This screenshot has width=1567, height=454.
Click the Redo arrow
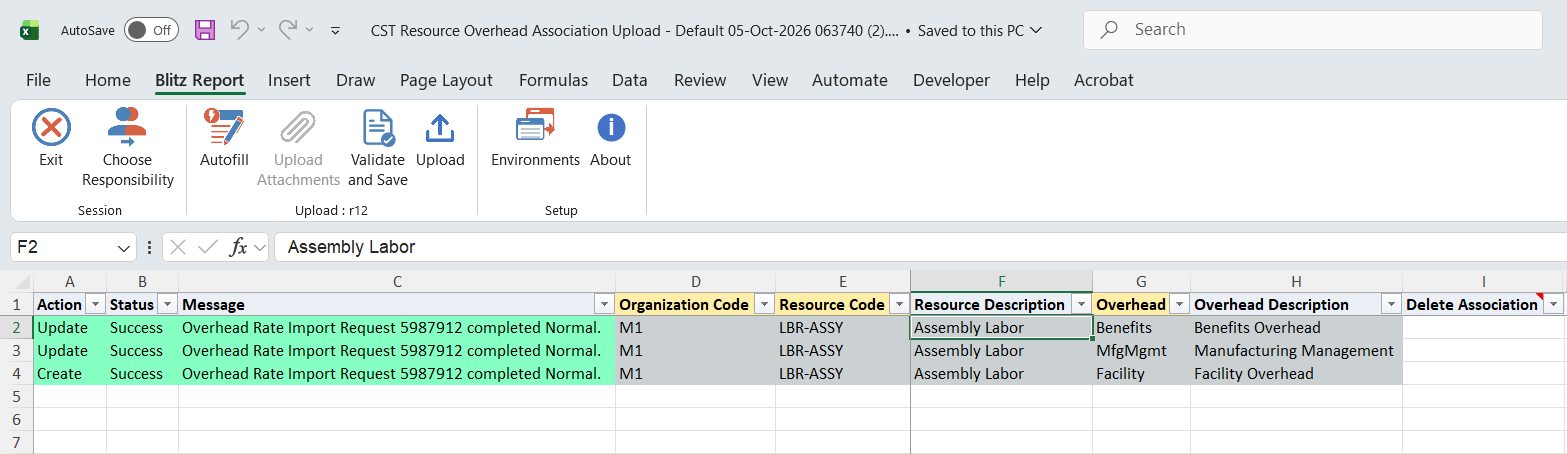point(286,30)
